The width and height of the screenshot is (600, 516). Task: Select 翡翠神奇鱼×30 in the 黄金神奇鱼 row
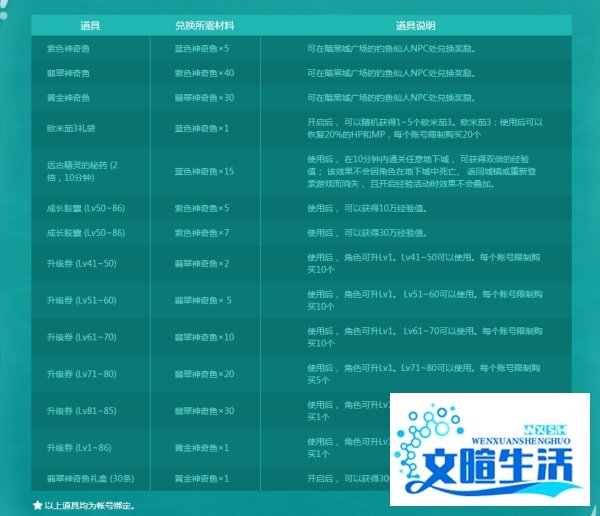(204, 98)
